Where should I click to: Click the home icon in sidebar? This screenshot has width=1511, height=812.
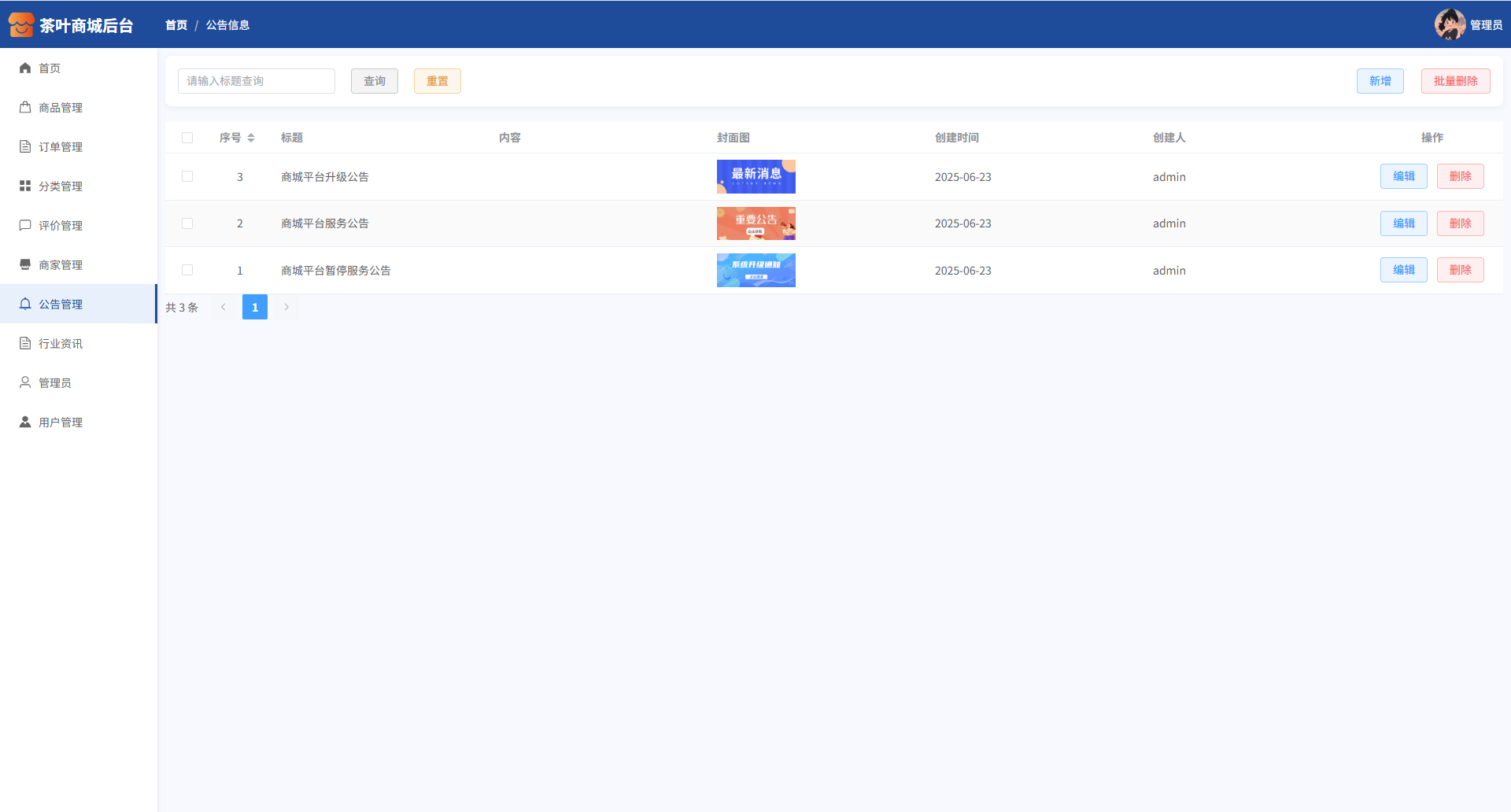[25, 68]
